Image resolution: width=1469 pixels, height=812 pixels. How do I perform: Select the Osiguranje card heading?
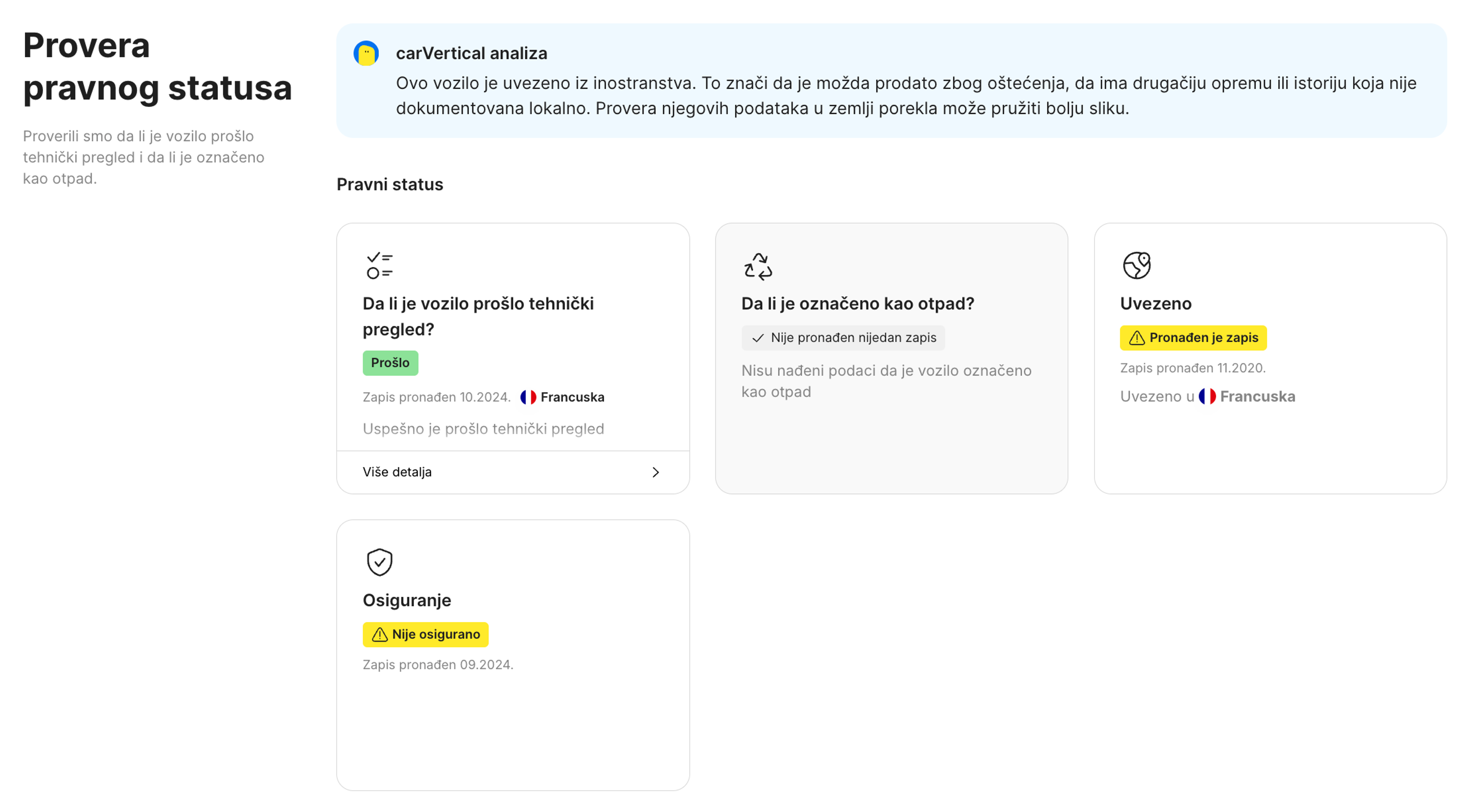[x=407, y=600]
